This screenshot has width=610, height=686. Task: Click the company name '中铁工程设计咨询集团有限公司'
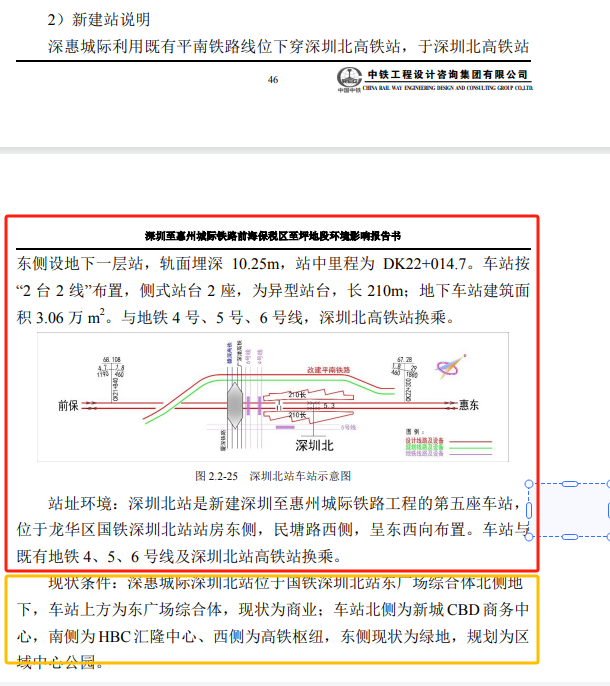pyautogui.click(x=448, y=74)
